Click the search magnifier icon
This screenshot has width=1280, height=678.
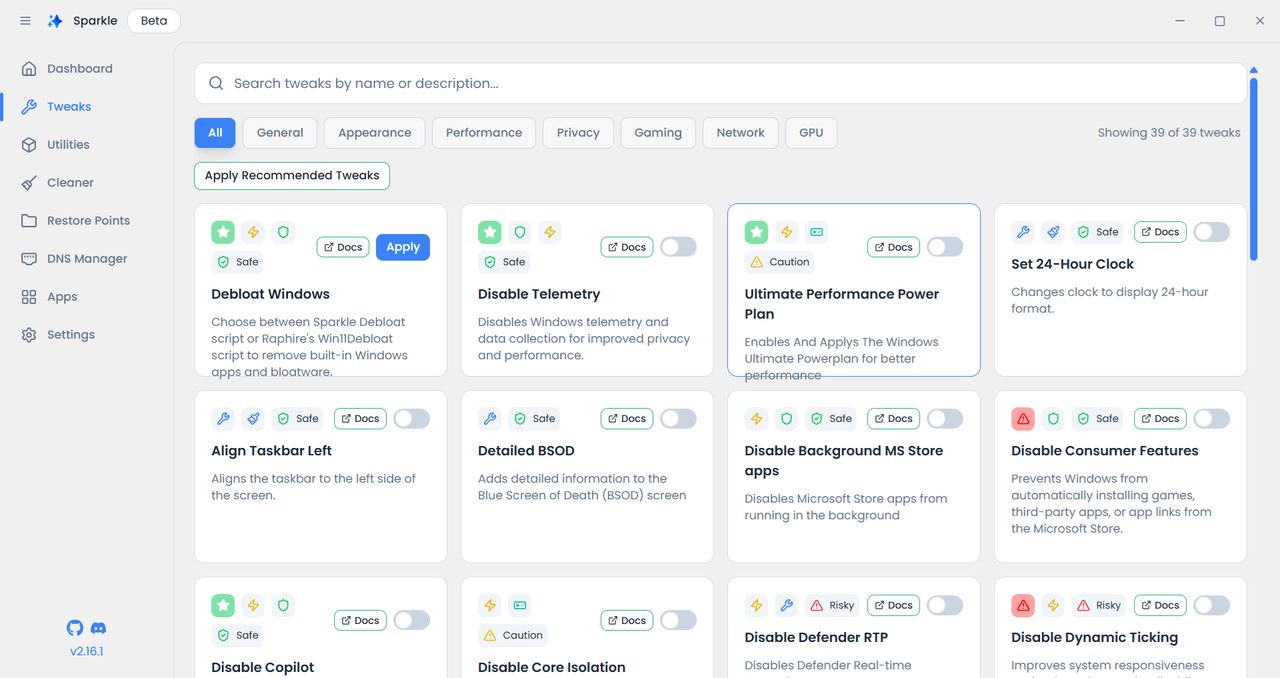pyautogui.click(x=216, y=84)
